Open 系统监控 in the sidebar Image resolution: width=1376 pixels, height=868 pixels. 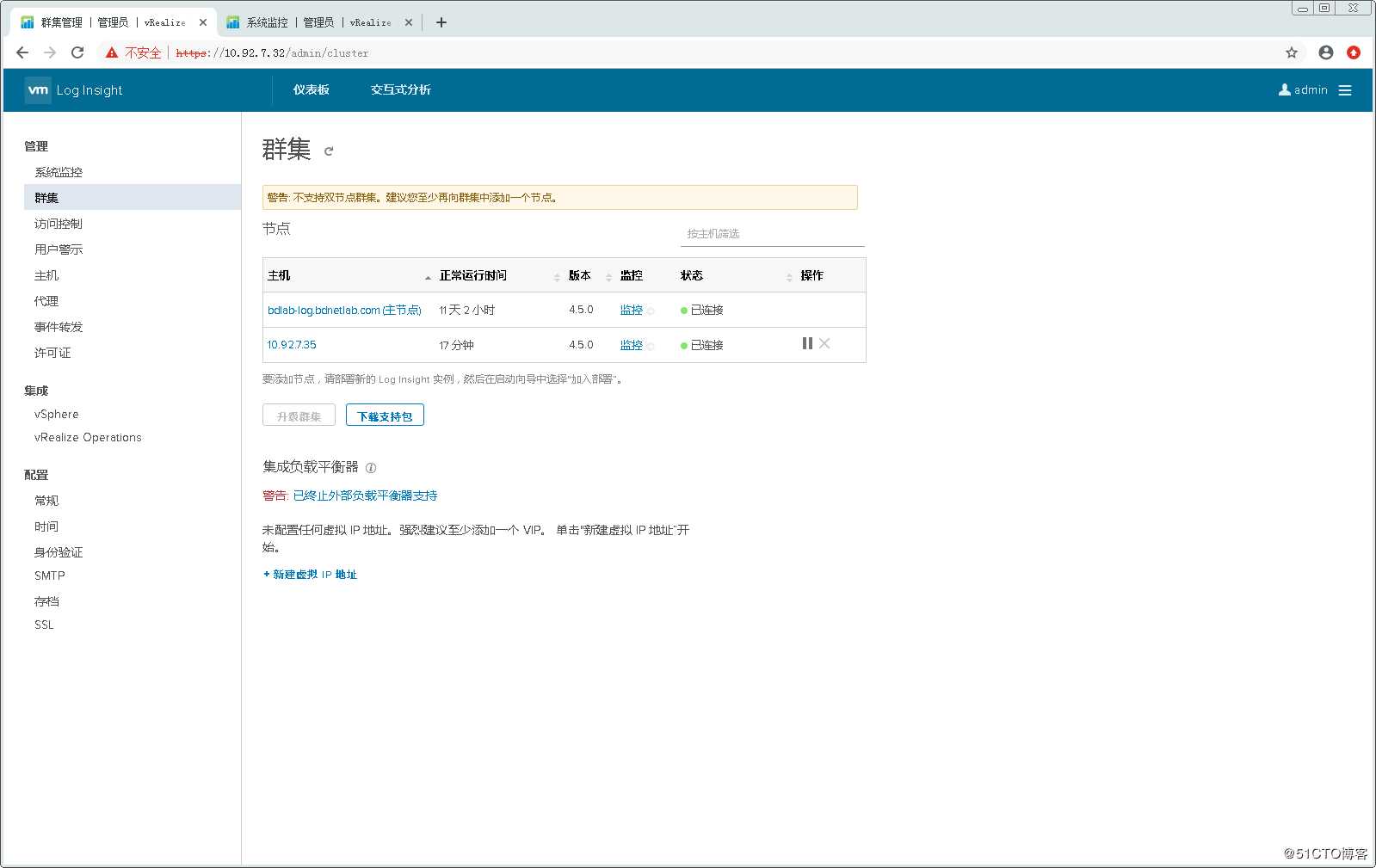[59, 172]
